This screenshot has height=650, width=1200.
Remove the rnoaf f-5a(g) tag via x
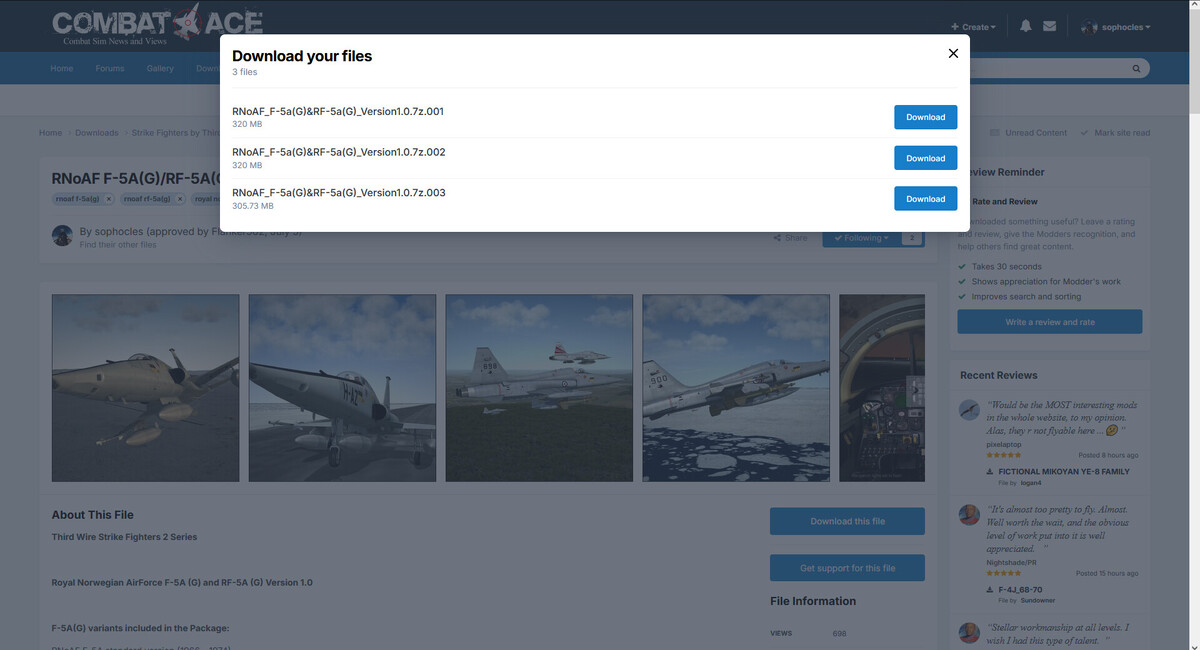pos(109,199)
